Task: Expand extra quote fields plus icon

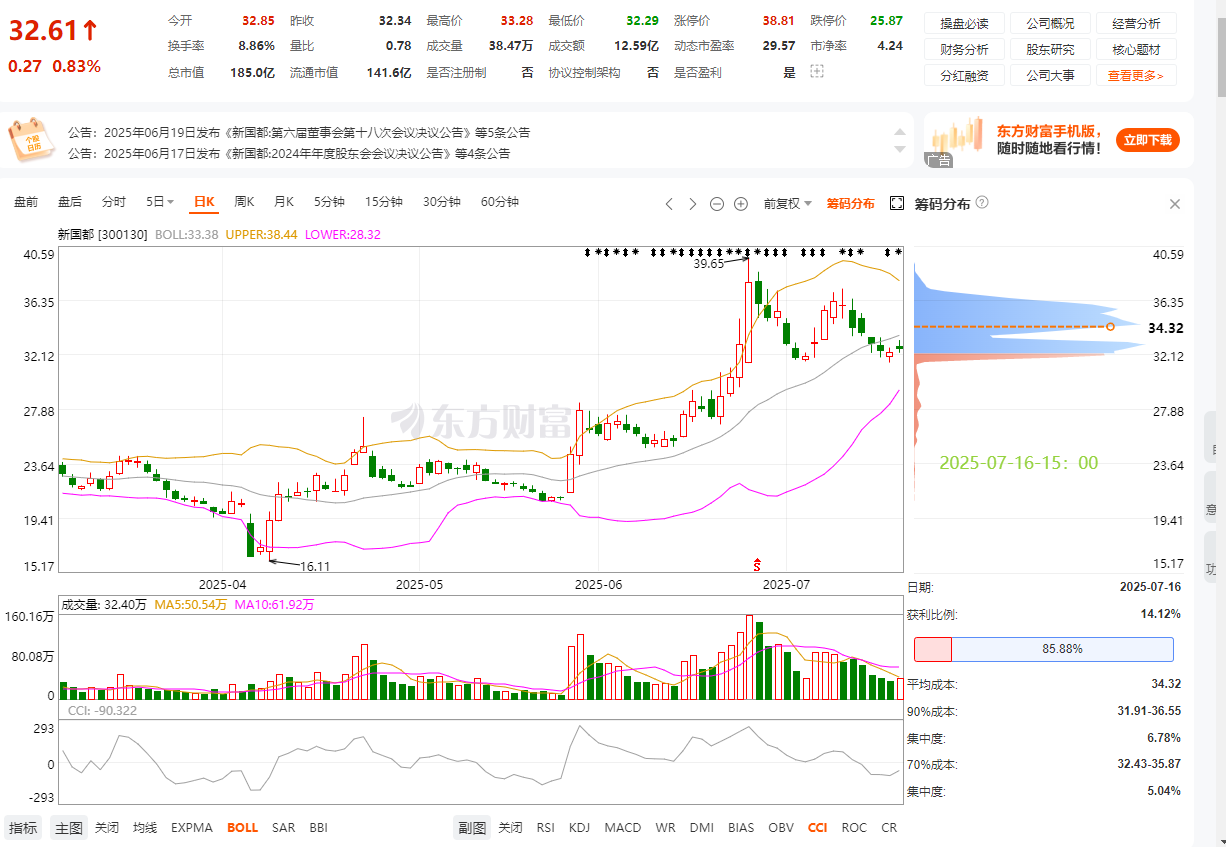Action: pyautogui.click(x=817, y=72)
